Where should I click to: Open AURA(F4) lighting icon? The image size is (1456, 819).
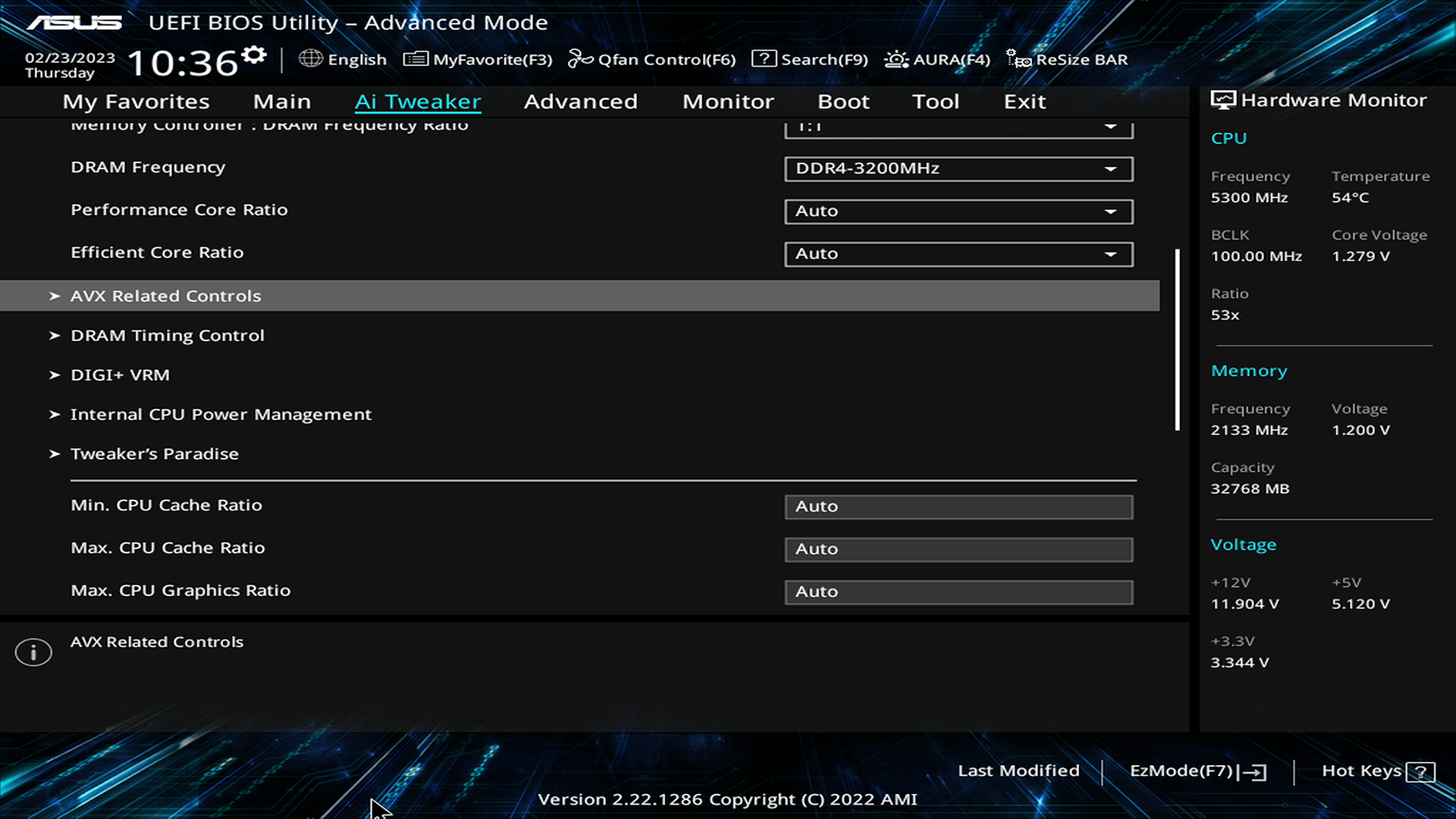tap(896, 59)
